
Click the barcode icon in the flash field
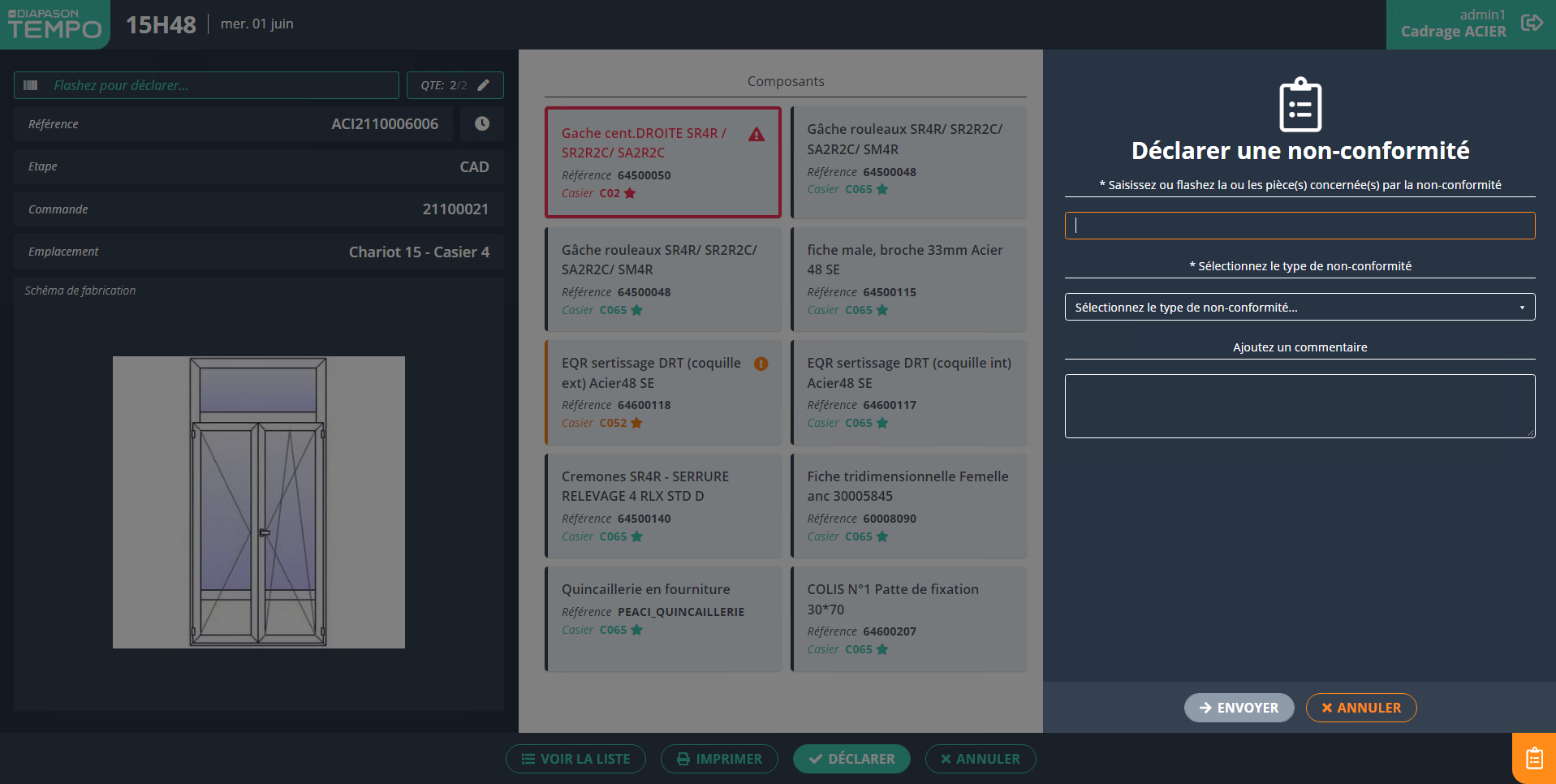(31, 85)
